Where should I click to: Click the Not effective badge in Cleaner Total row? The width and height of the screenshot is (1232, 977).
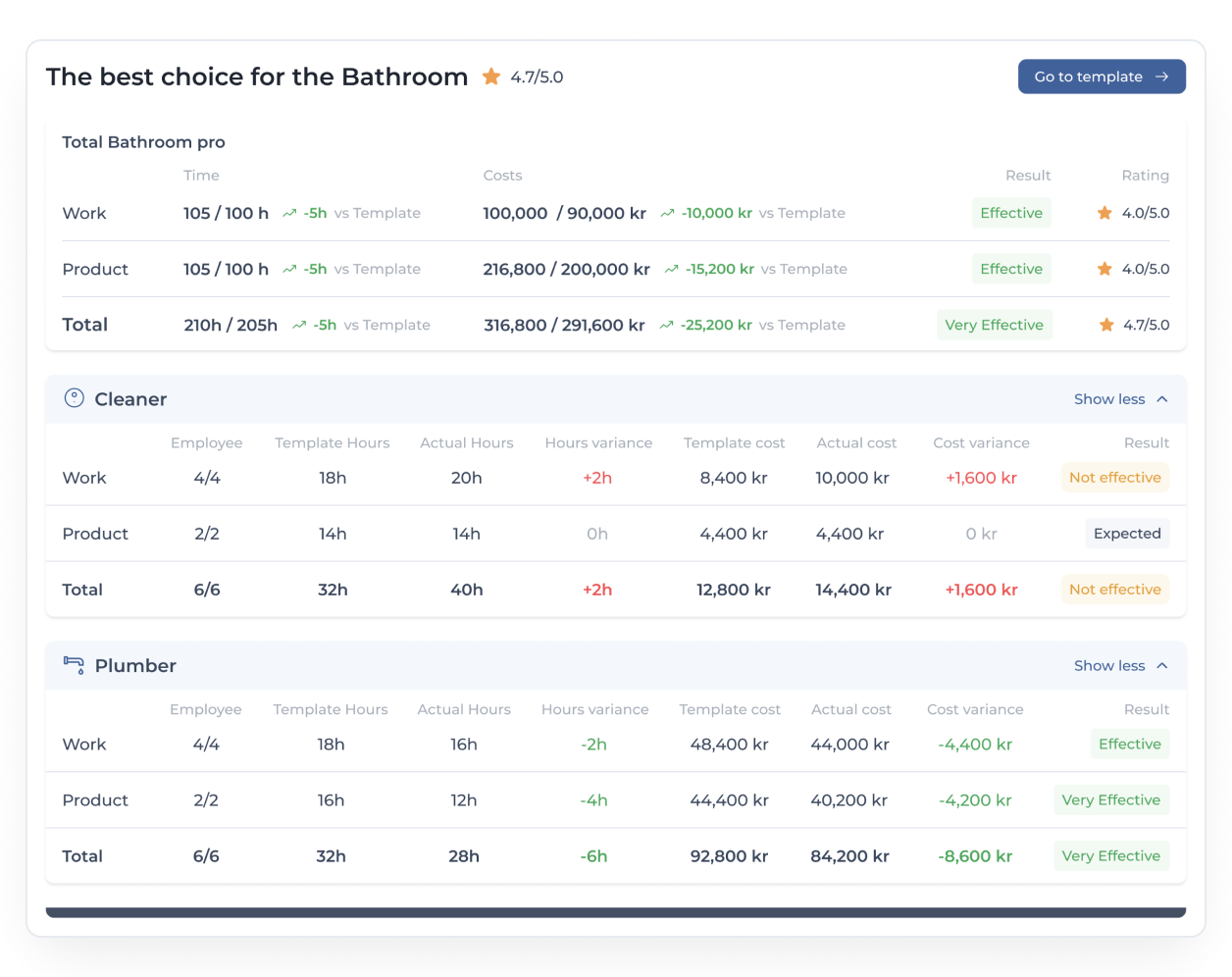click(1115, 590)
